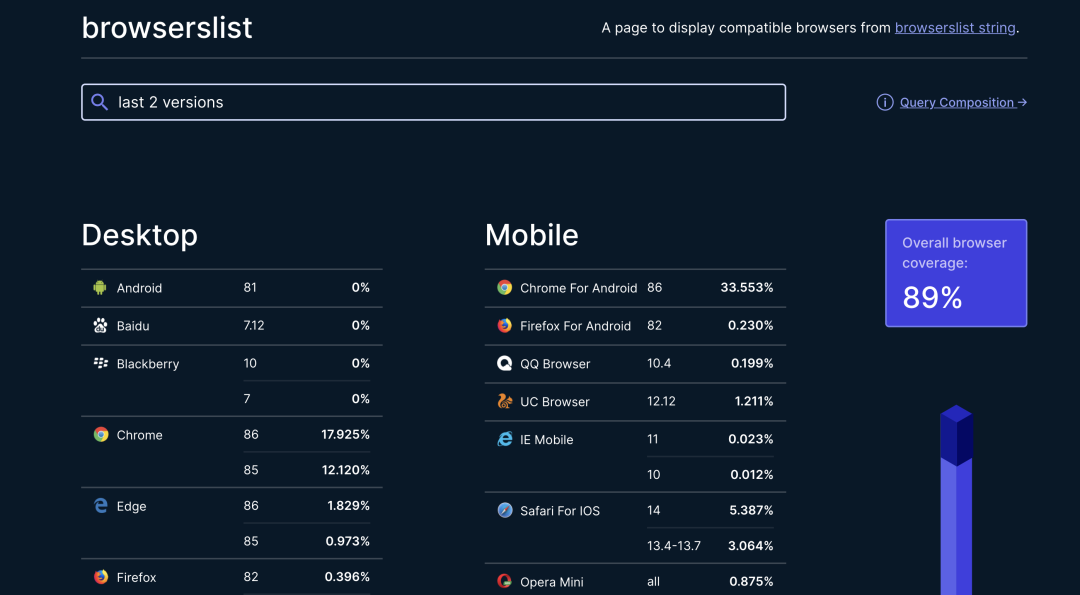Click the Safari For iOS compass icon
1080x595 pixels.
(504, 511)
